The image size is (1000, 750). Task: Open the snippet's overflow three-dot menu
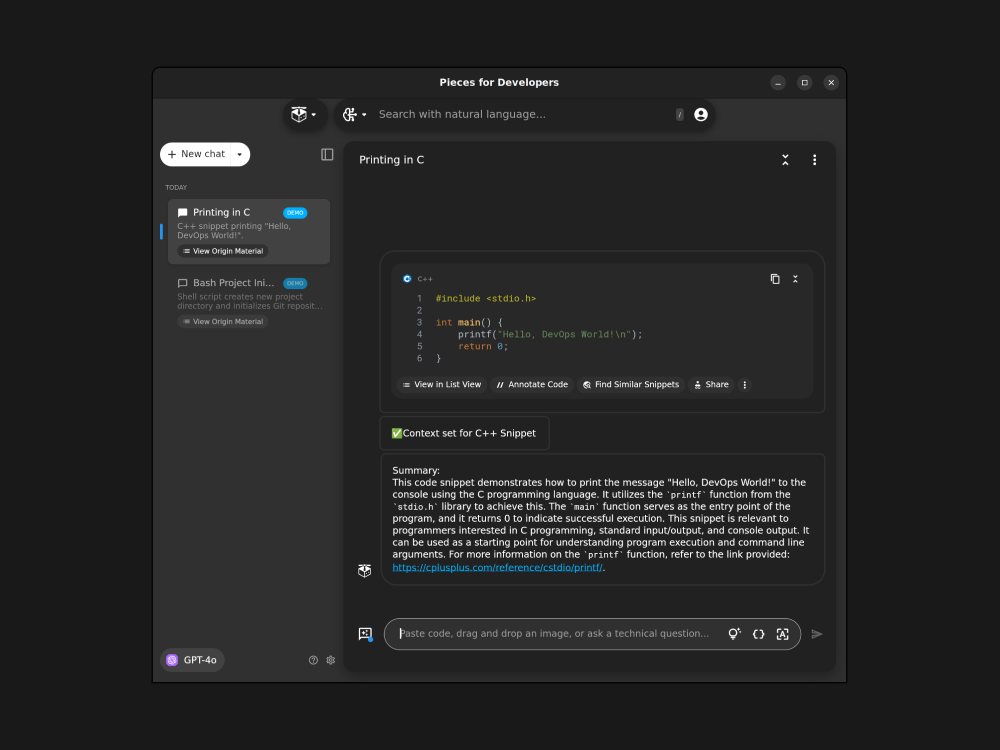point(744,384)
